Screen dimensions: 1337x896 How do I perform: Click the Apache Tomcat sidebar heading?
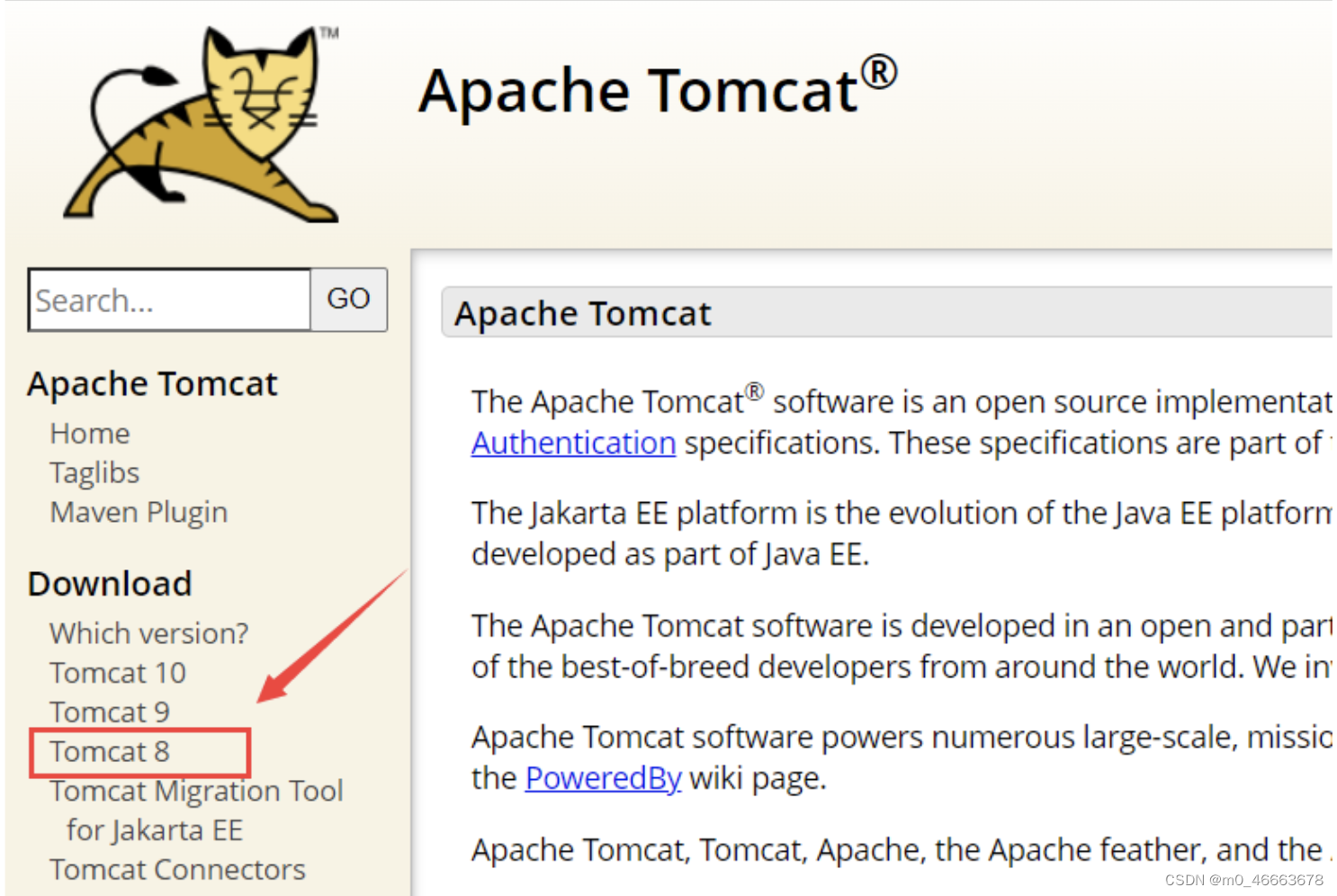pos(153,384)
